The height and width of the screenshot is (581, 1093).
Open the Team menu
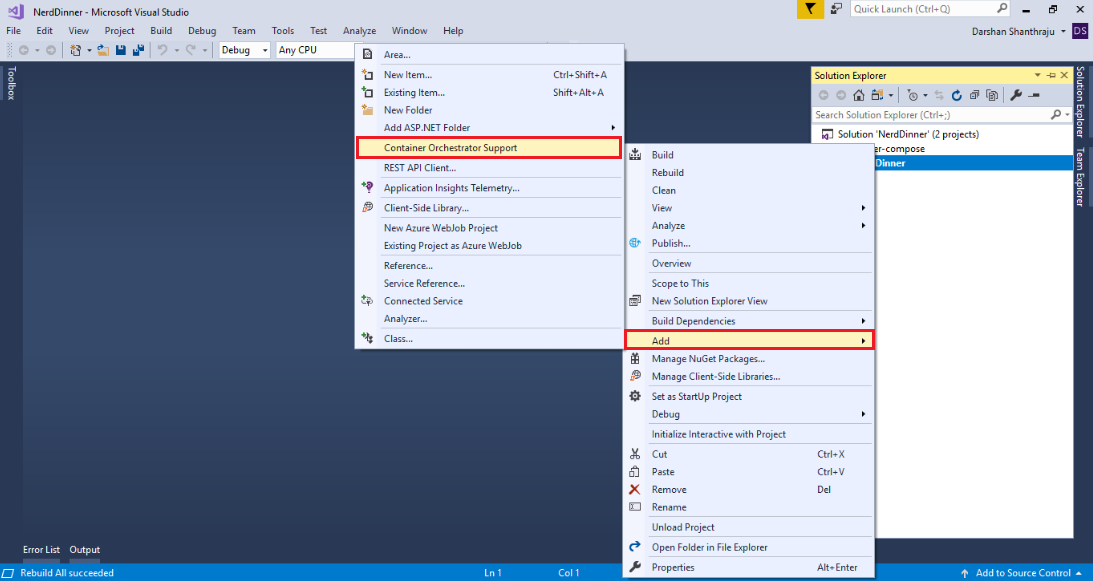244,31
